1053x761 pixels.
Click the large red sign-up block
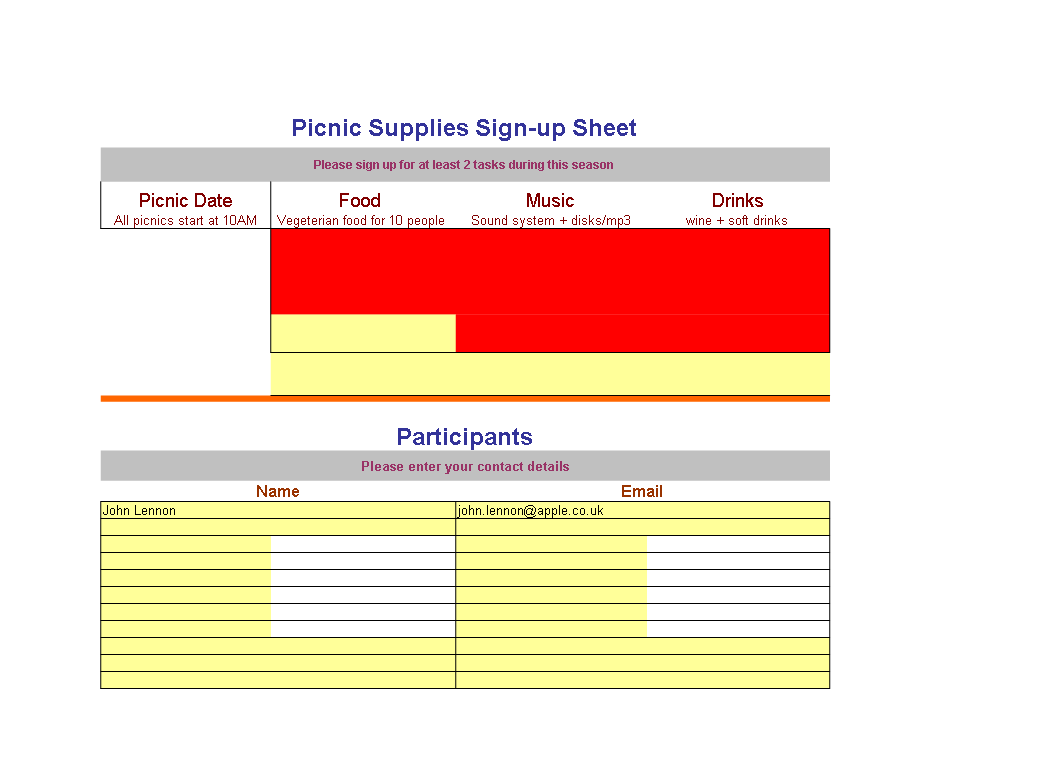coord(550,271)
